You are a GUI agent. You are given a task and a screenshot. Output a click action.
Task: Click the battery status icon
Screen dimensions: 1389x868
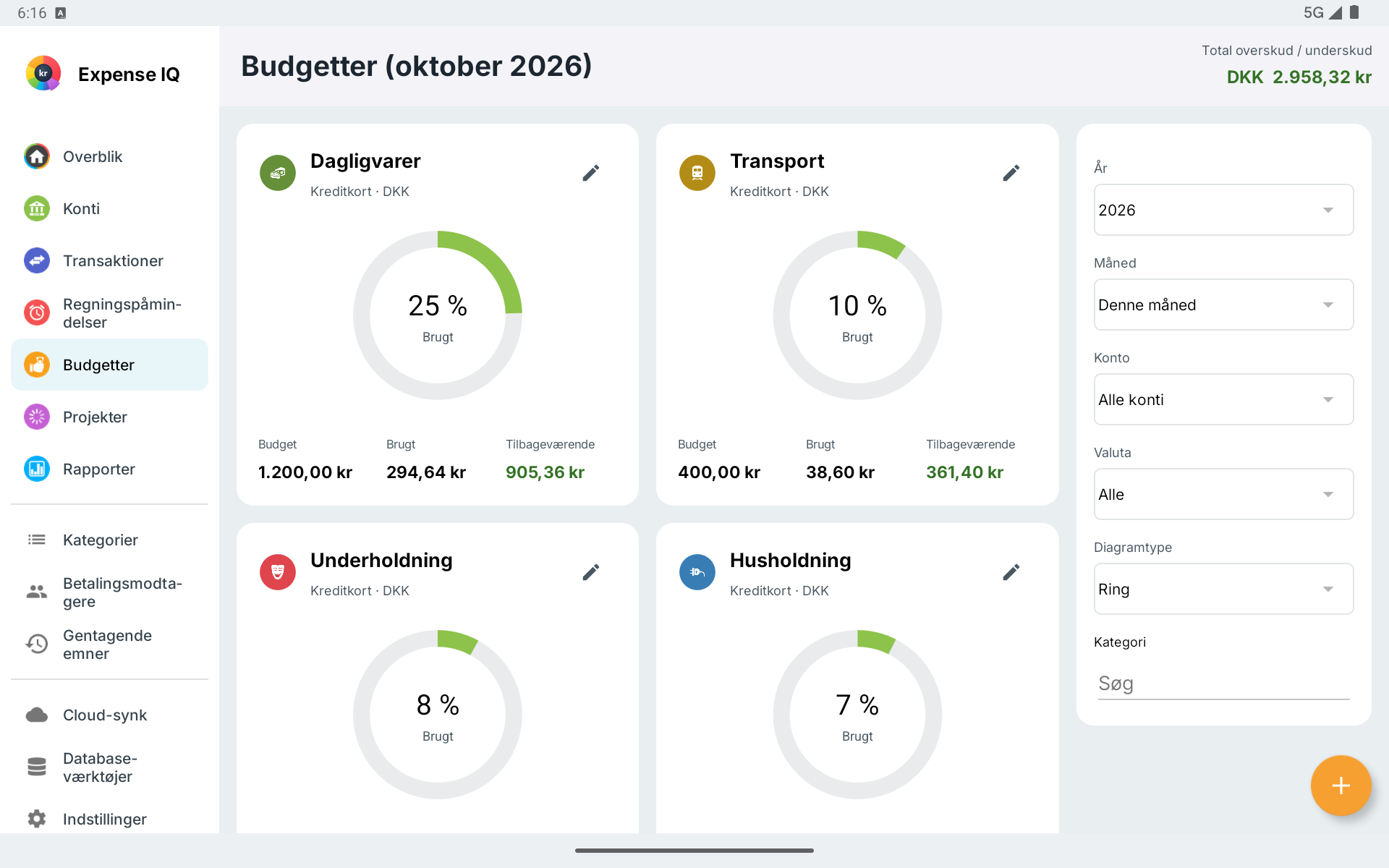coord(1354,12)
